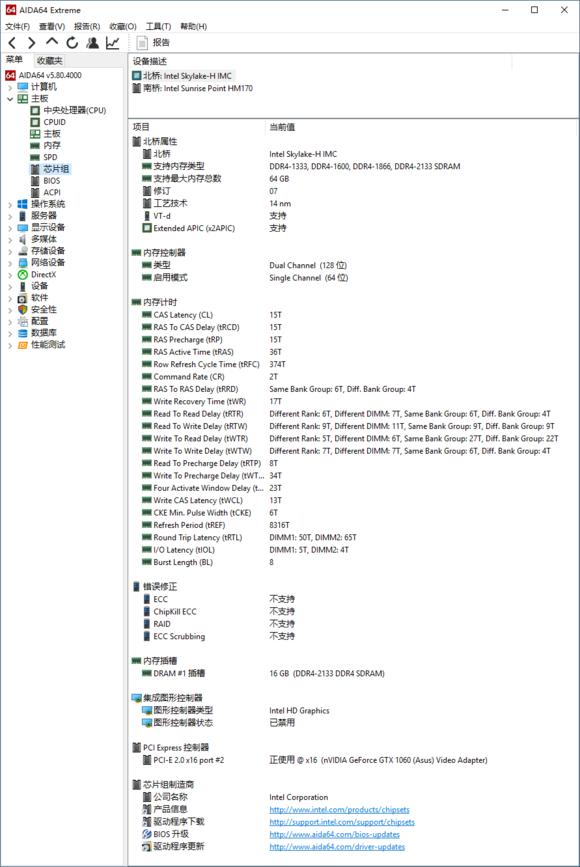Select the 支持最大内存总数 row
This screenshot has width=580, height=867.
[352, 179]
